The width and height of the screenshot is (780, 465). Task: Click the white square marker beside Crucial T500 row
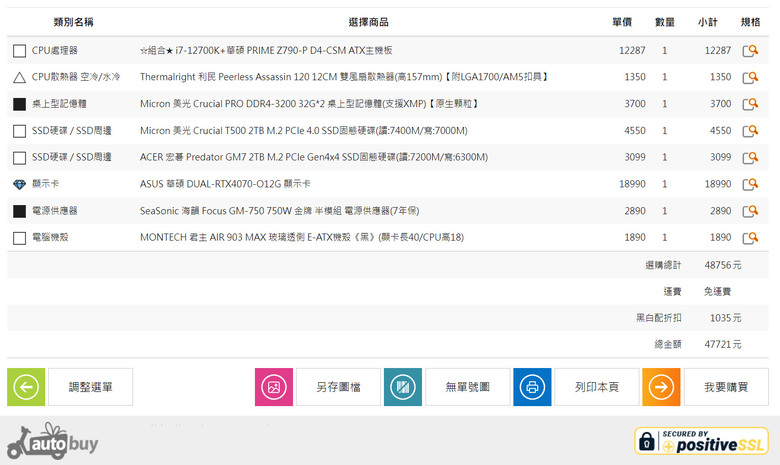pos(19,131)
